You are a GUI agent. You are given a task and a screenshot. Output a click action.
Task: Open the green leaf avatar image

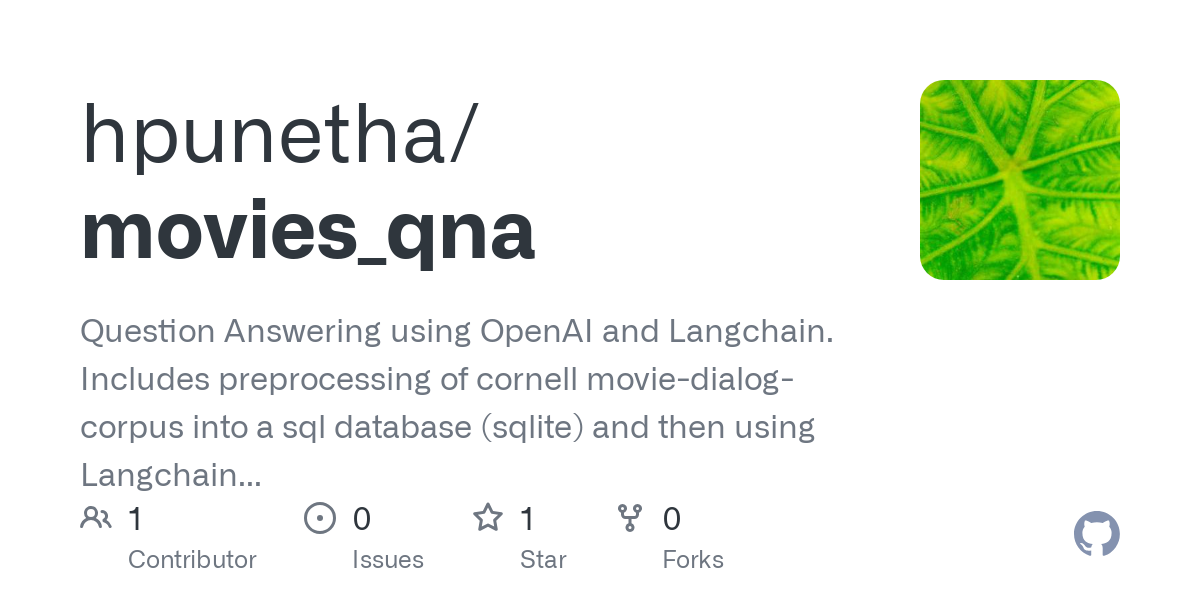click(x=1019, y=180)
